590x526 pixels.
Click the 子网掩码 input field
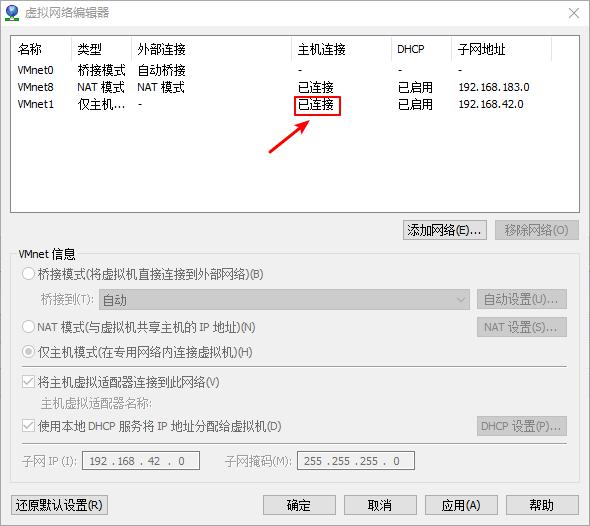point(356,461)
